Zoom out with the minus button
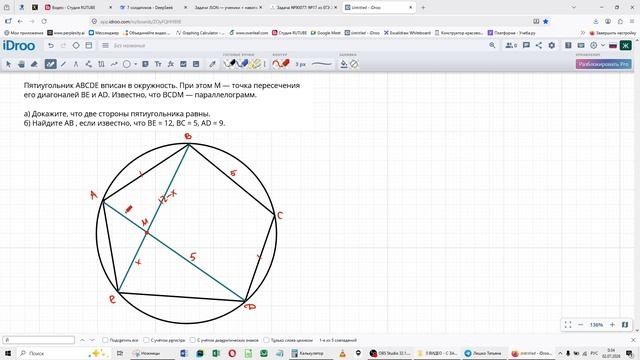 (x=580, y=324)
